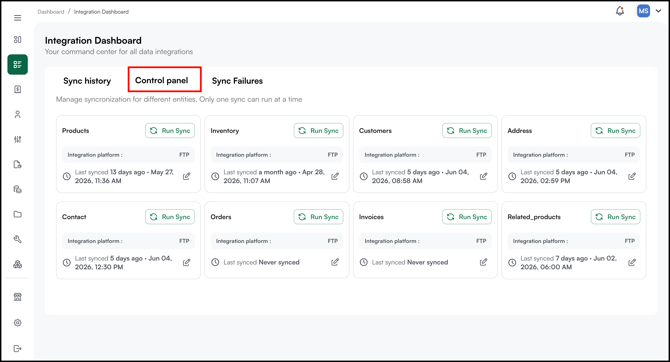The width and height of the screenshot is (670, 362).
Task: Run Sync for Customers
Action: click(467, 131)
